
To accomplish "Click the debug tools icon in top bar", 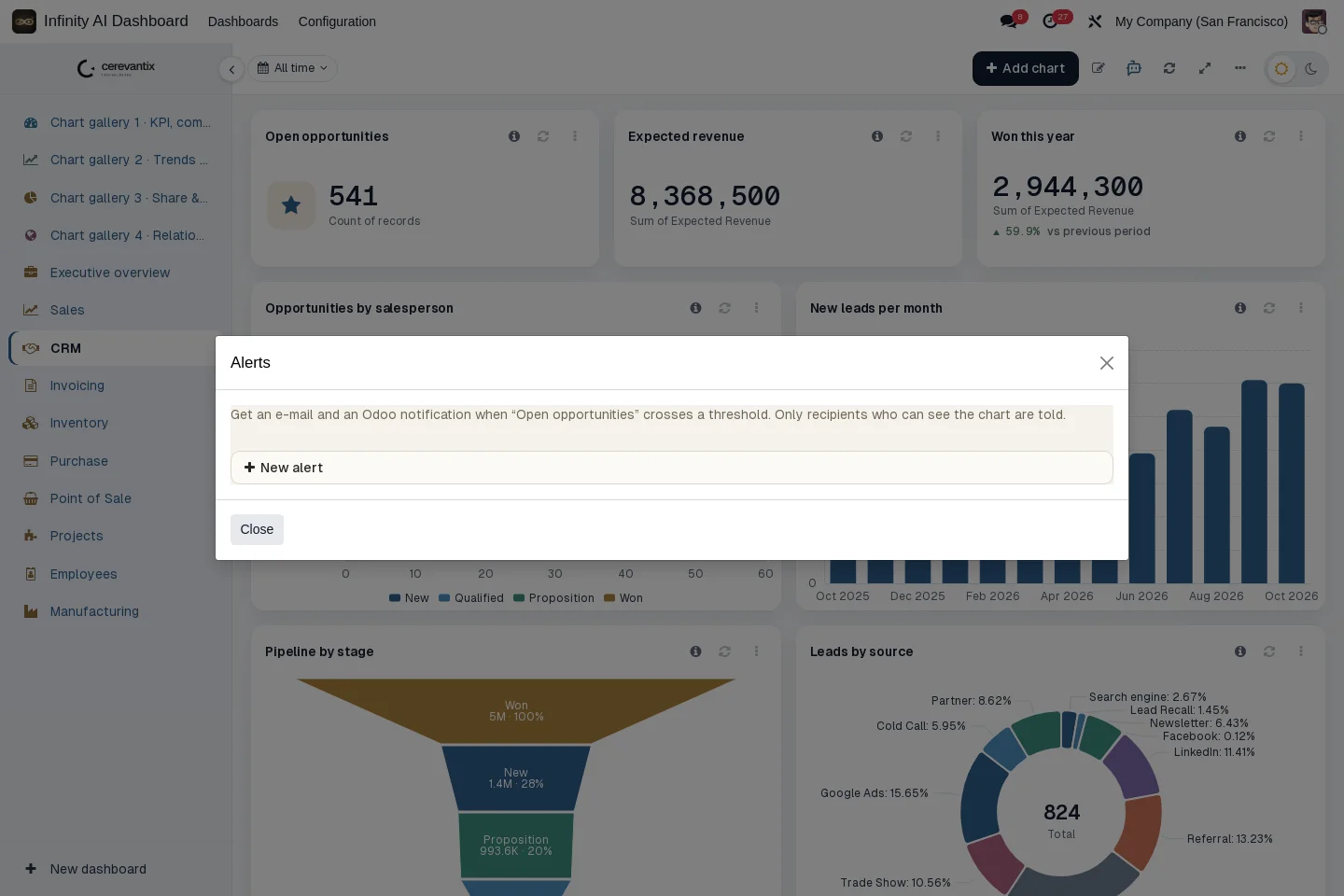I will coord(1095,21).
